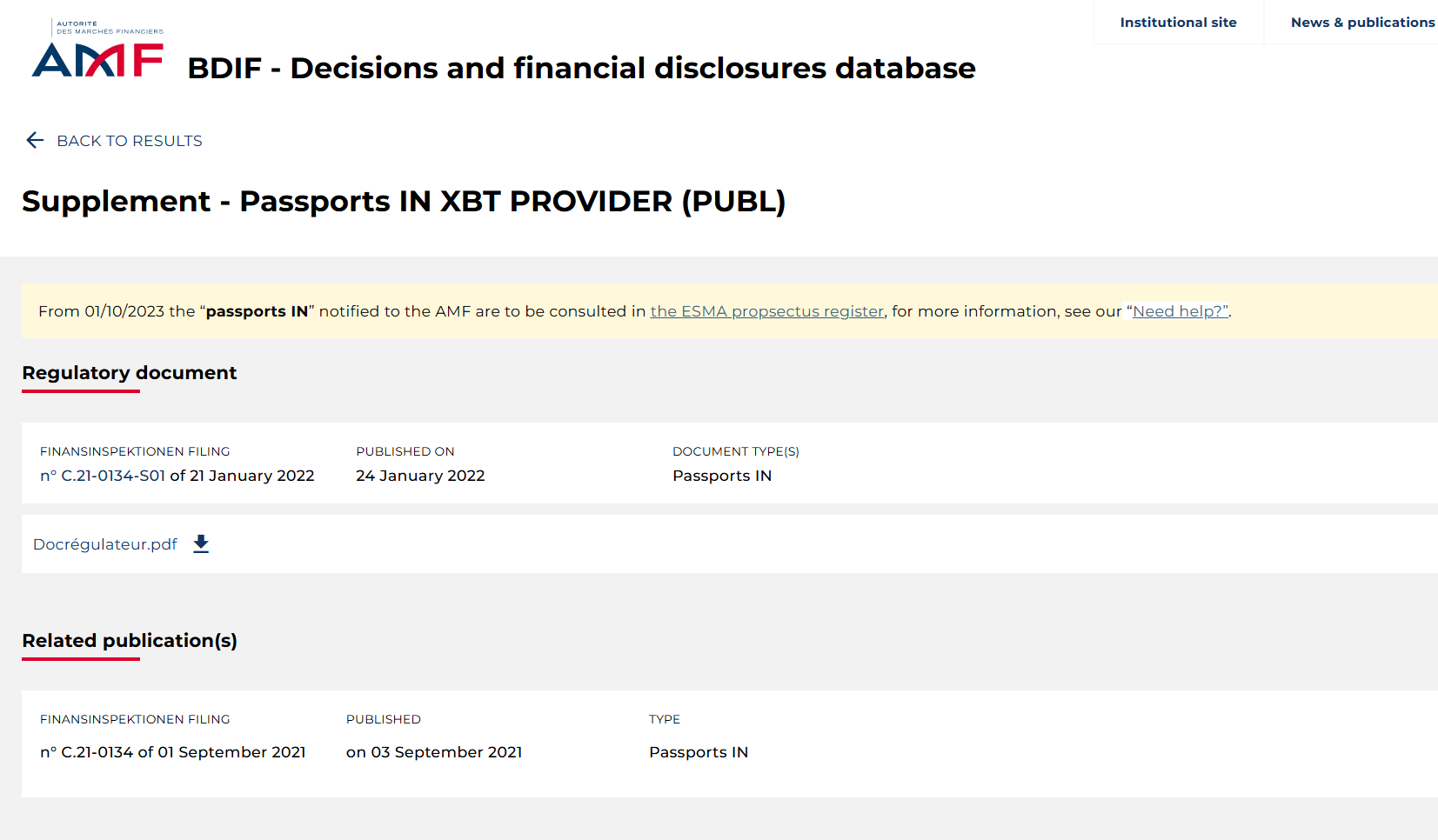The image size is (1438, 840).
Task: Go back to results
Action: [x=130, y=141]
